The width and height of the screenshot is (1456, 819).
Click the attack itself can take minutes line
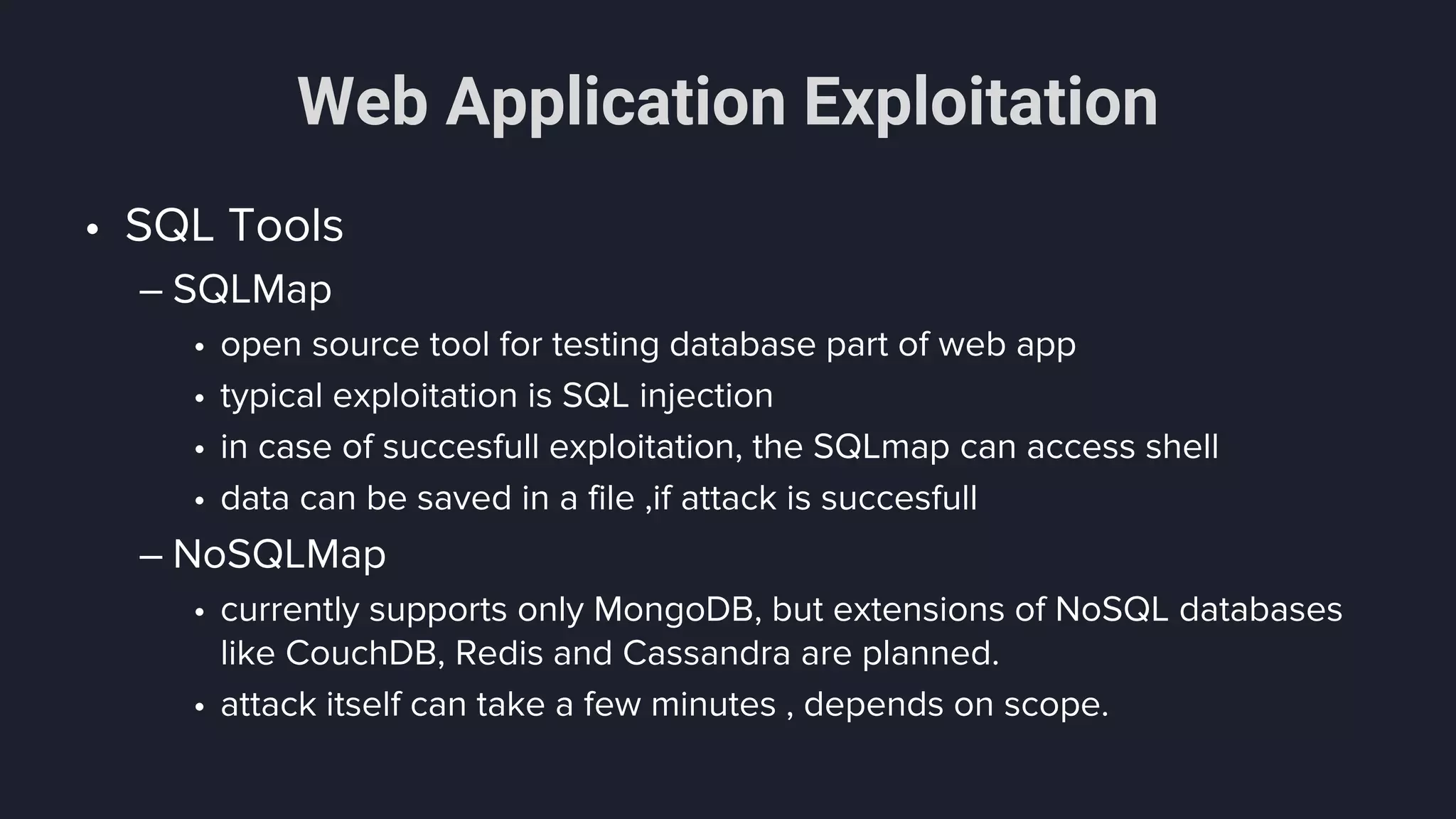tap(664, 705)
